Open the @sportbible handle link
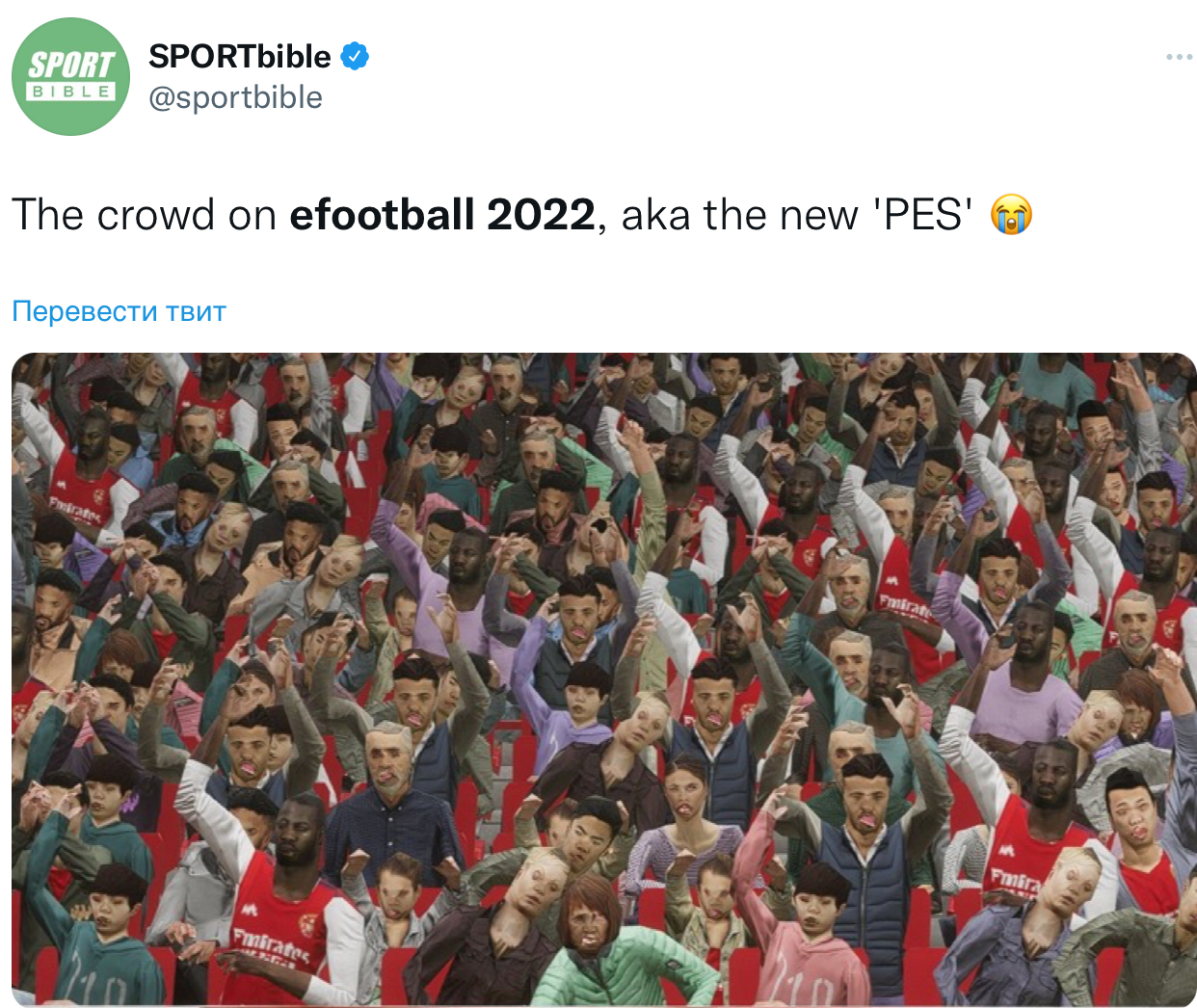Image resolution: width=1197 pixels, height=1008 pixels. 235,97
